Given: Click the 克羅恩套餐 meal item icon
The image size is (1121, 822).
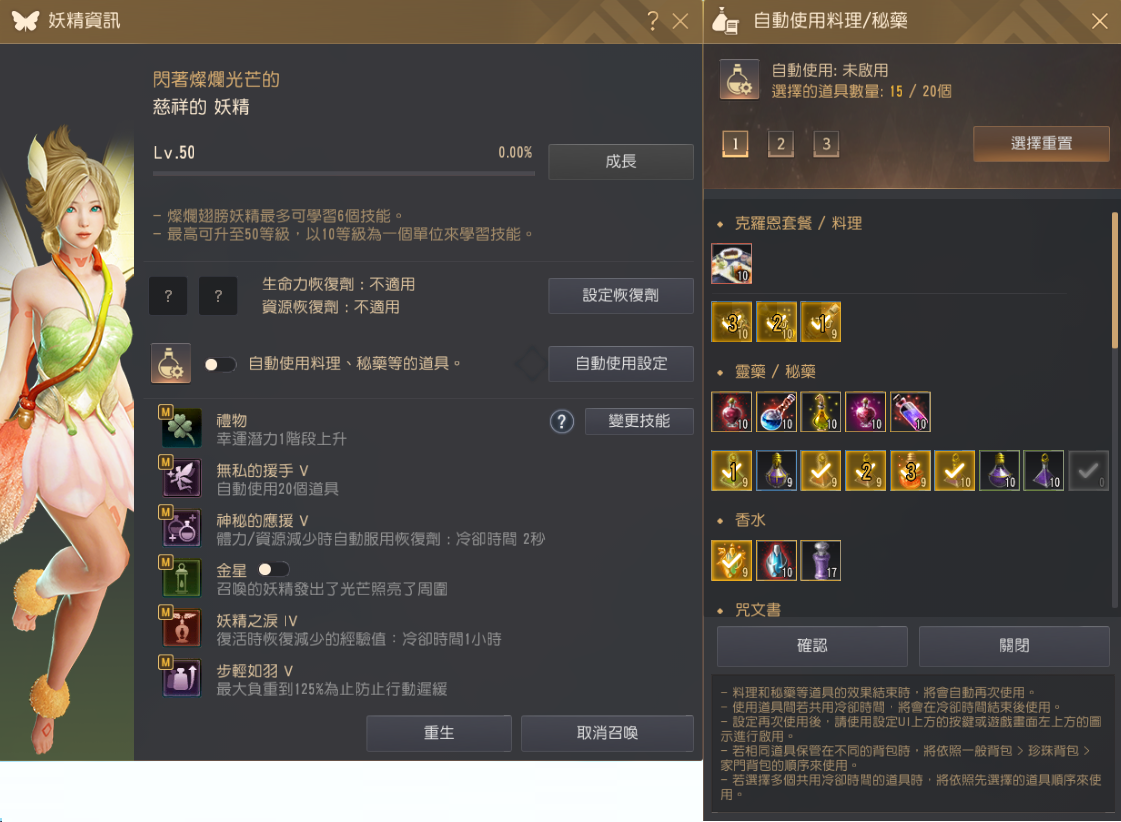Looking at the screenshot, I should click(x=731, y=264).
